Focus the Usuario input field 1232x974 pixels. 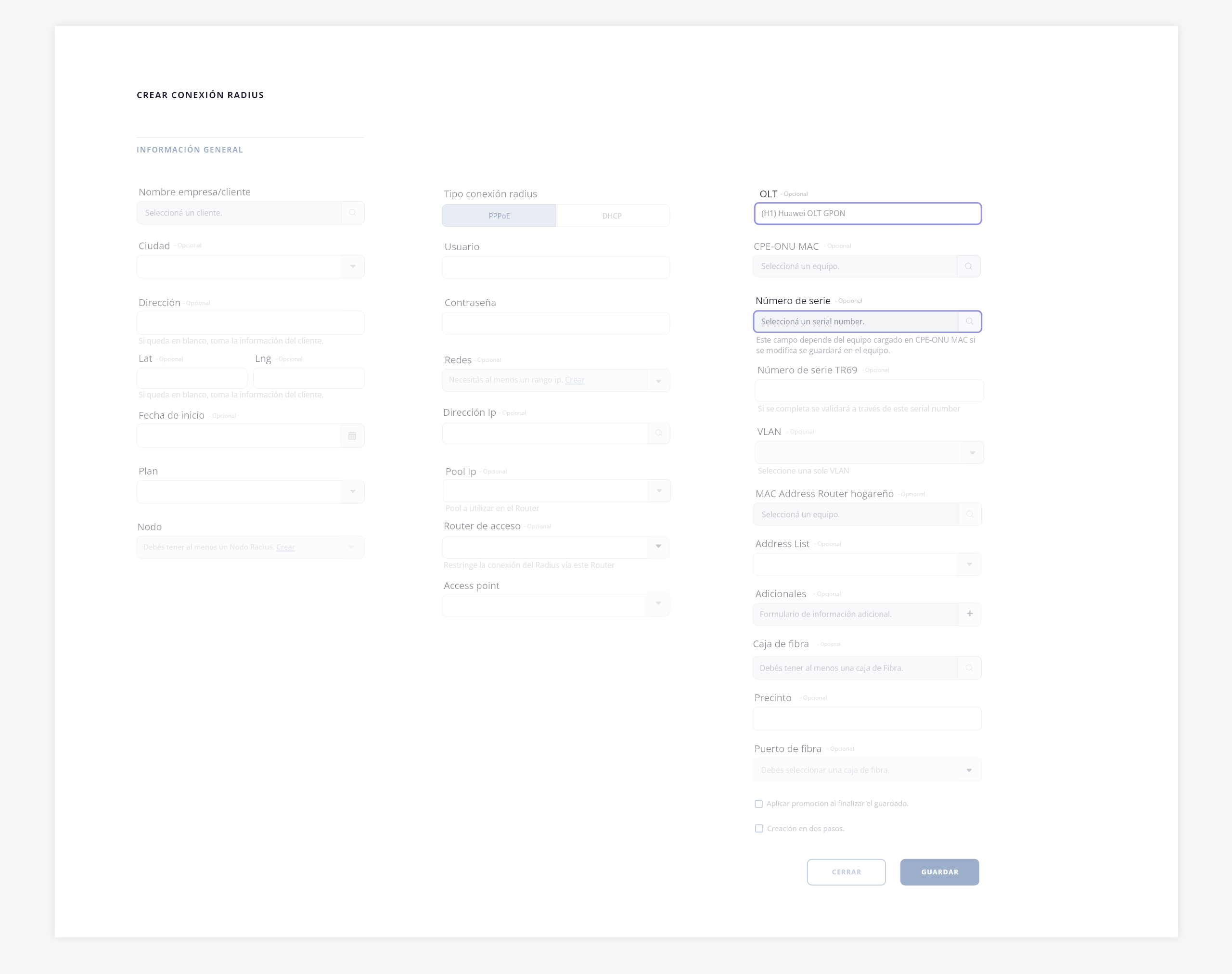point(555,268)
